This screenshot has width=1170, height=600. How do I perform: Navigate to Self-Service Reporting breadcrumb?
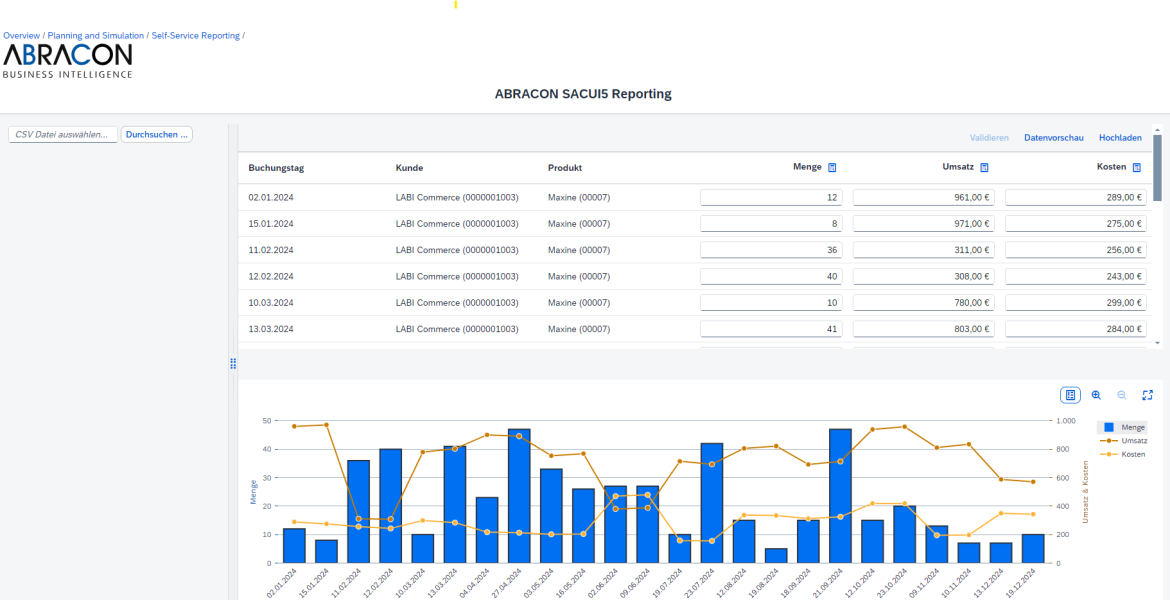coord(195,36)
